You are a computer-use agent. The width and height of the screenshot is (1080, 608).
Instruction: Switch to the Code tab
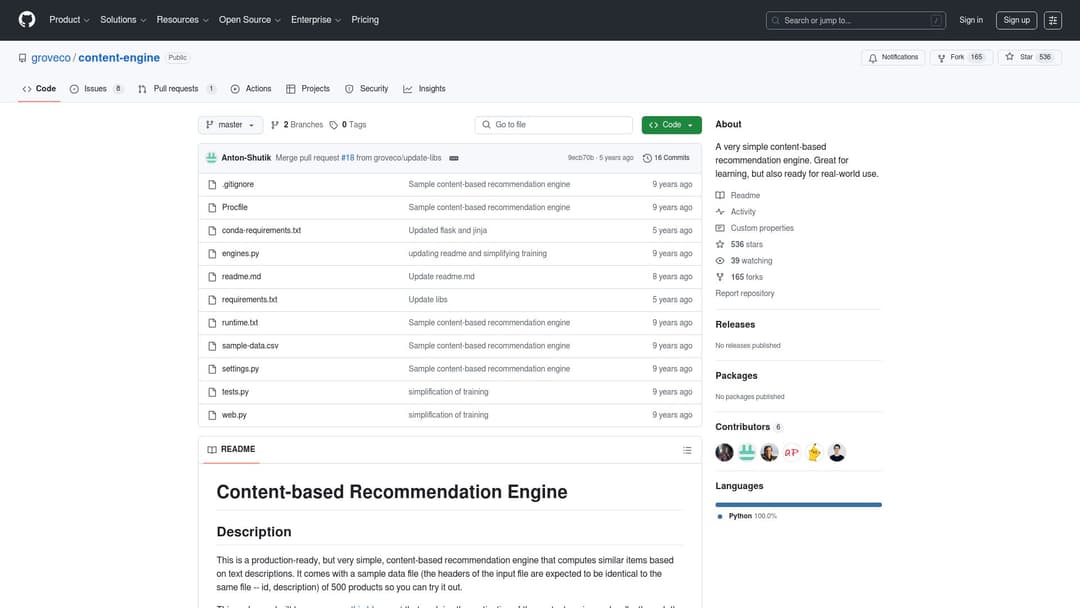pyautogui.click(x=39, y=89)
